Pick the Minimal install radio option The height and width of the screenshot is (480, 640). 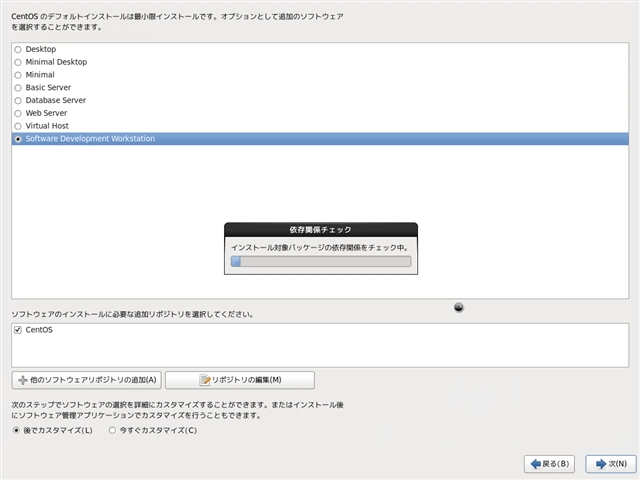click(x=18, y=75)
